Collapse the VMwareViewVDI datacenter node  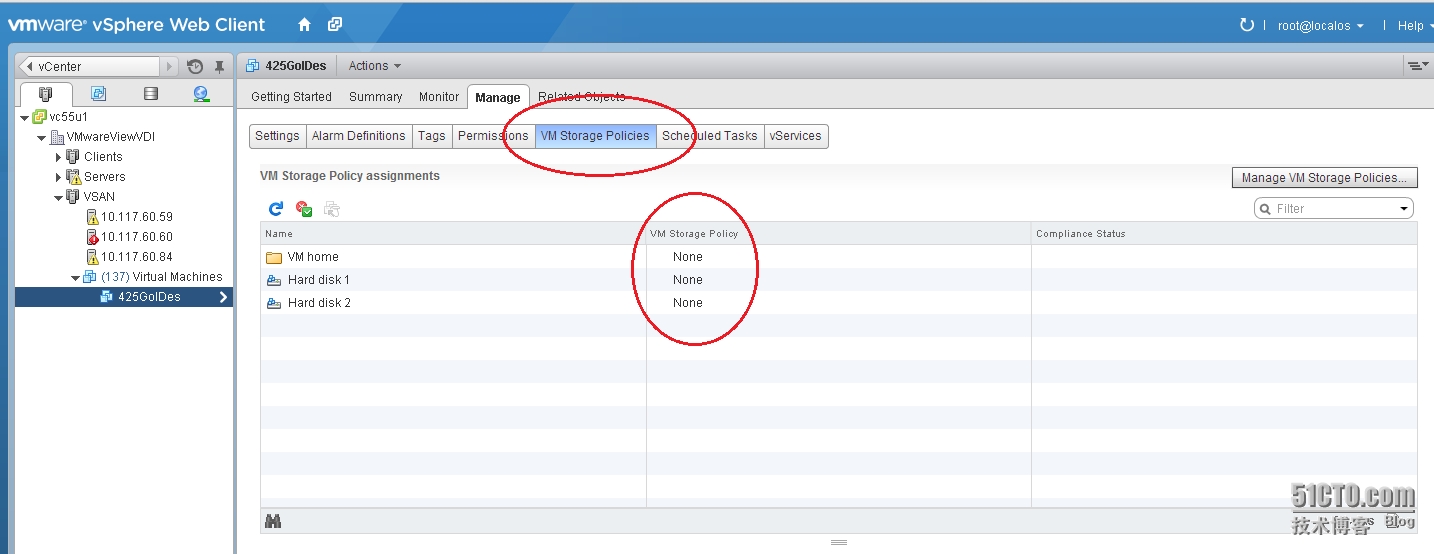pos(42,137)
